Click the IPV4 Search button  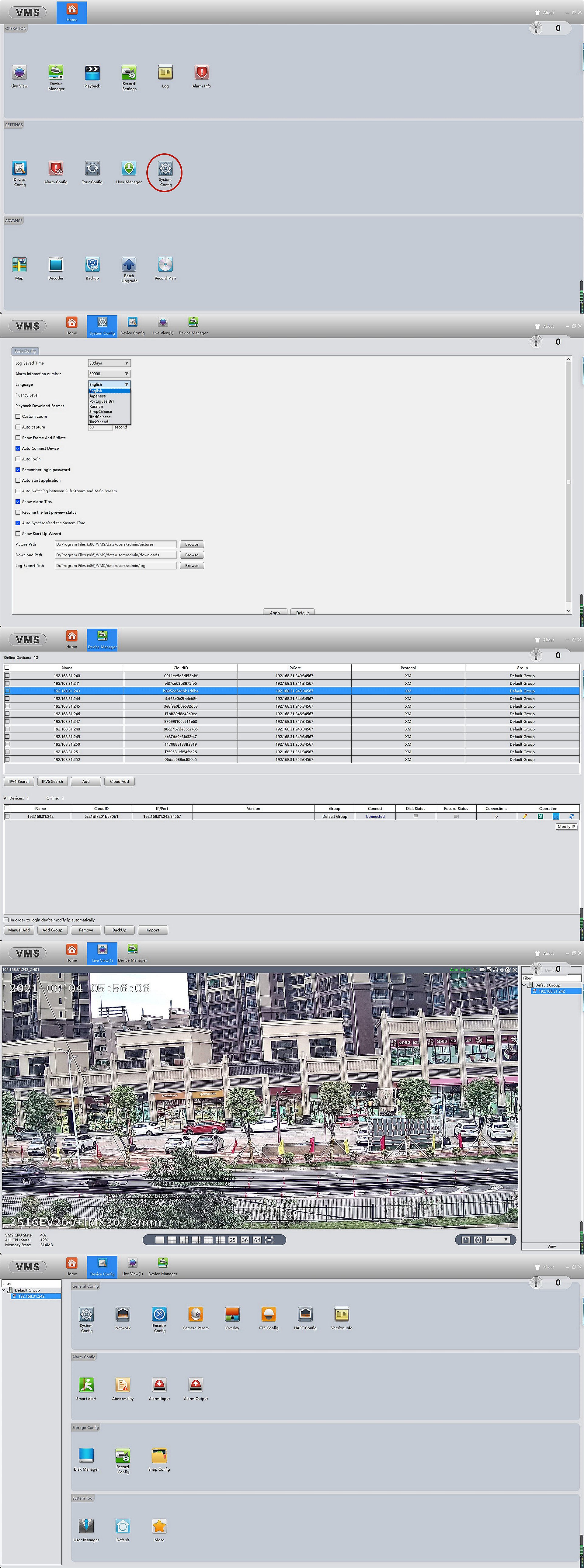pos(19,782)
